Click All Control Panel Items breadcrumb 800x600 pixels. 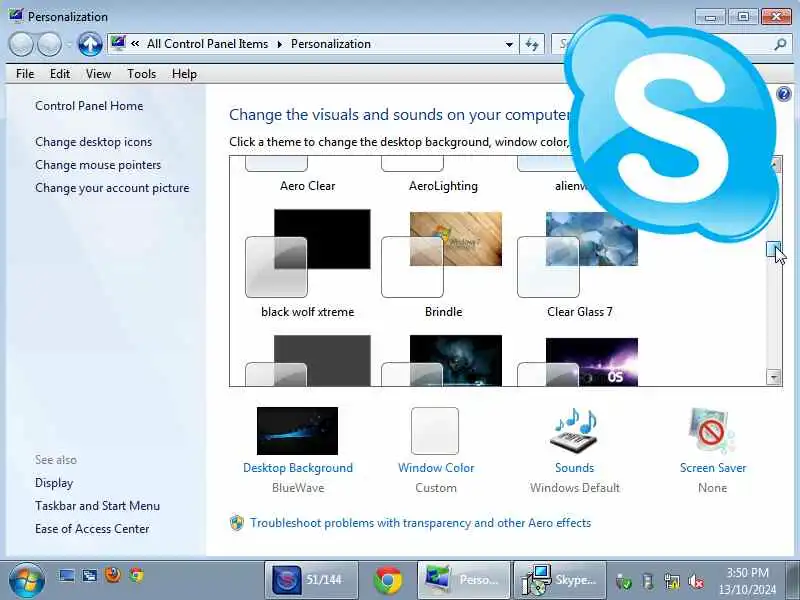point(207,44)
